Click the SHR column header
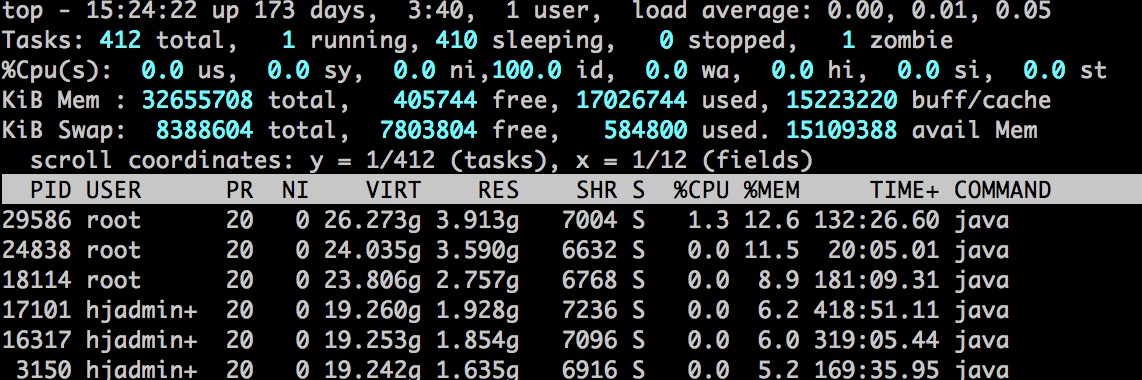Screen dimensions: 1142x380 [x=597, y=190]
